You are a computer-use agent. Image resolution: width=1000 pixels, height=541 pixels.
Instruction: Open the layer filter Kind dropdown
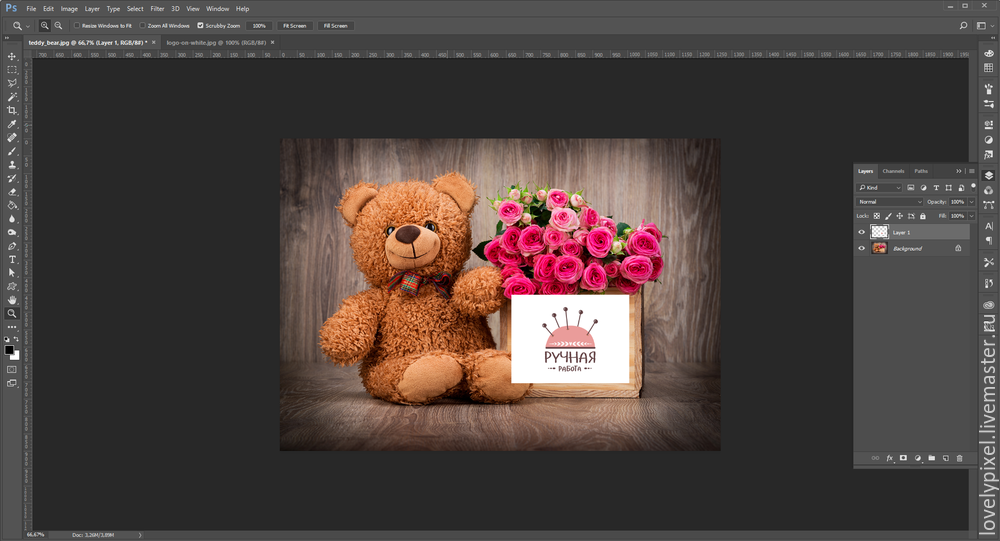click(x=879, y=188)
